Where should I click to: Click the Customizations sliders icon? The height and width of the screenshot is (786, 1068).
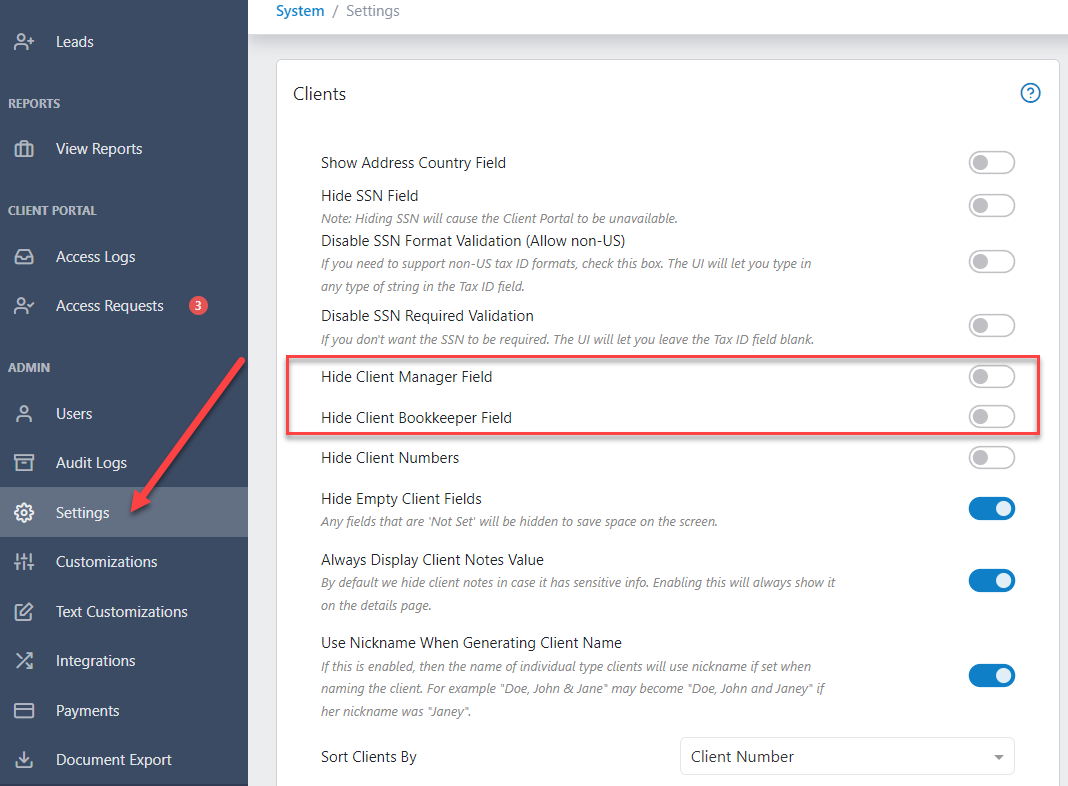(24, 562)
